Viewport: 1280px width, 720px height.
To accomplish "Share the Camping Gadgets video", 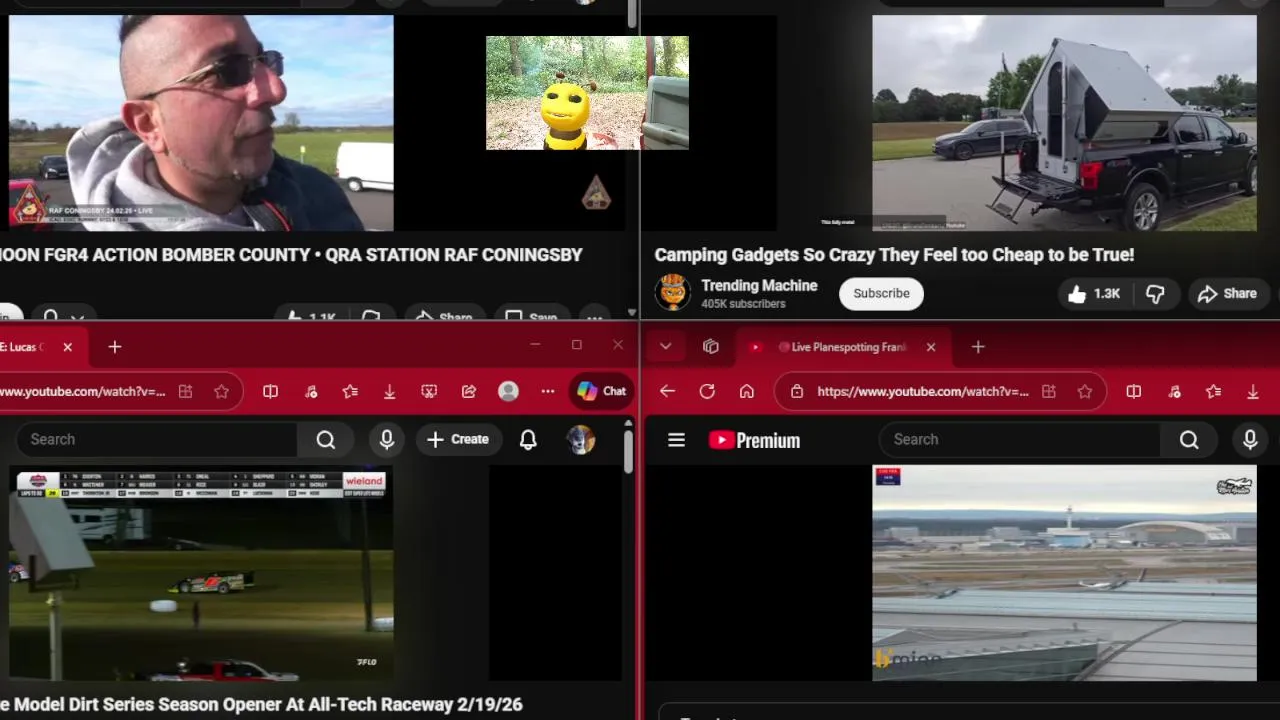I will click(1227, 294).
